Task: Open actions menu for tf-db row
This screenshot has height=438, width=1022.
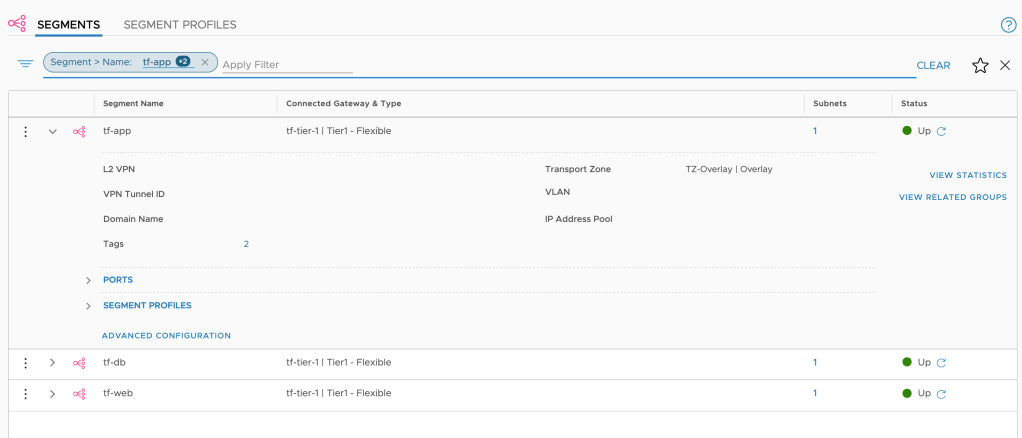Action: (x=26, y=363)
